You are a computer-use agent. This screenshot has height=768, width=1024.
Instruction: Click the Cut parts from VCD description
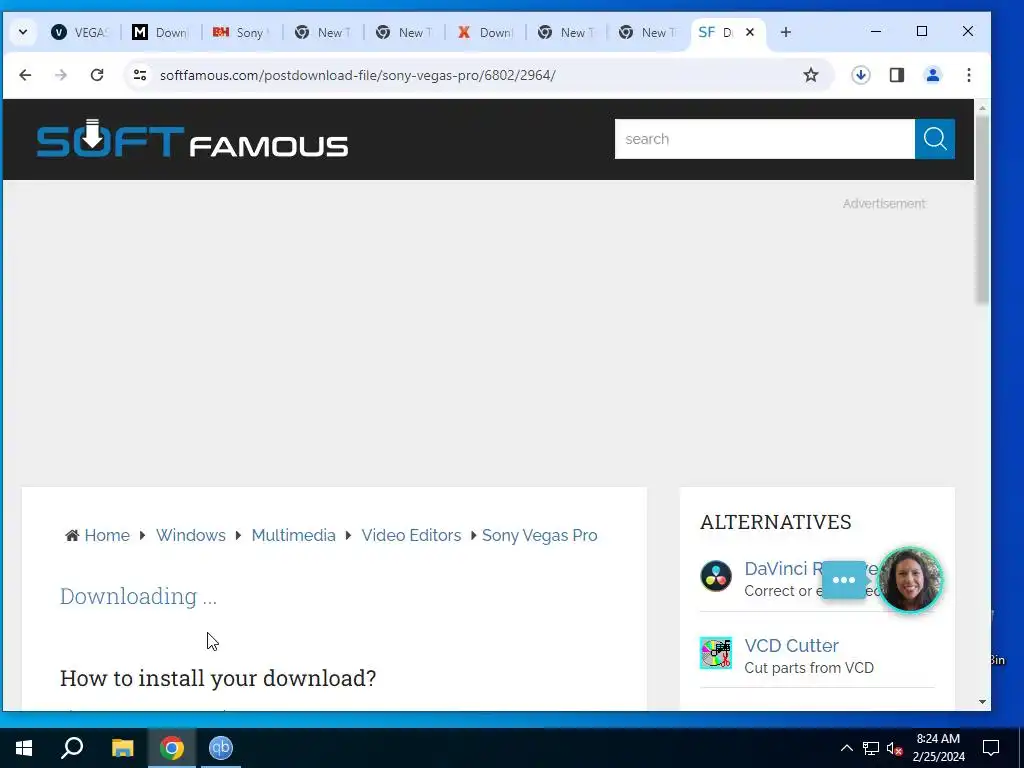click(809, 668)
